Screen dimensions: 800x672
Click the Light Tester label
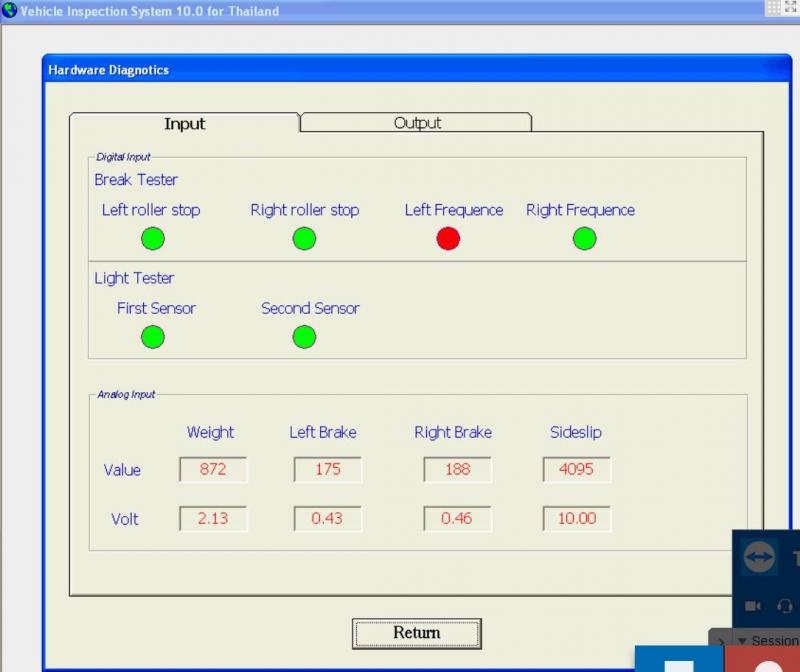pos(134,278)
